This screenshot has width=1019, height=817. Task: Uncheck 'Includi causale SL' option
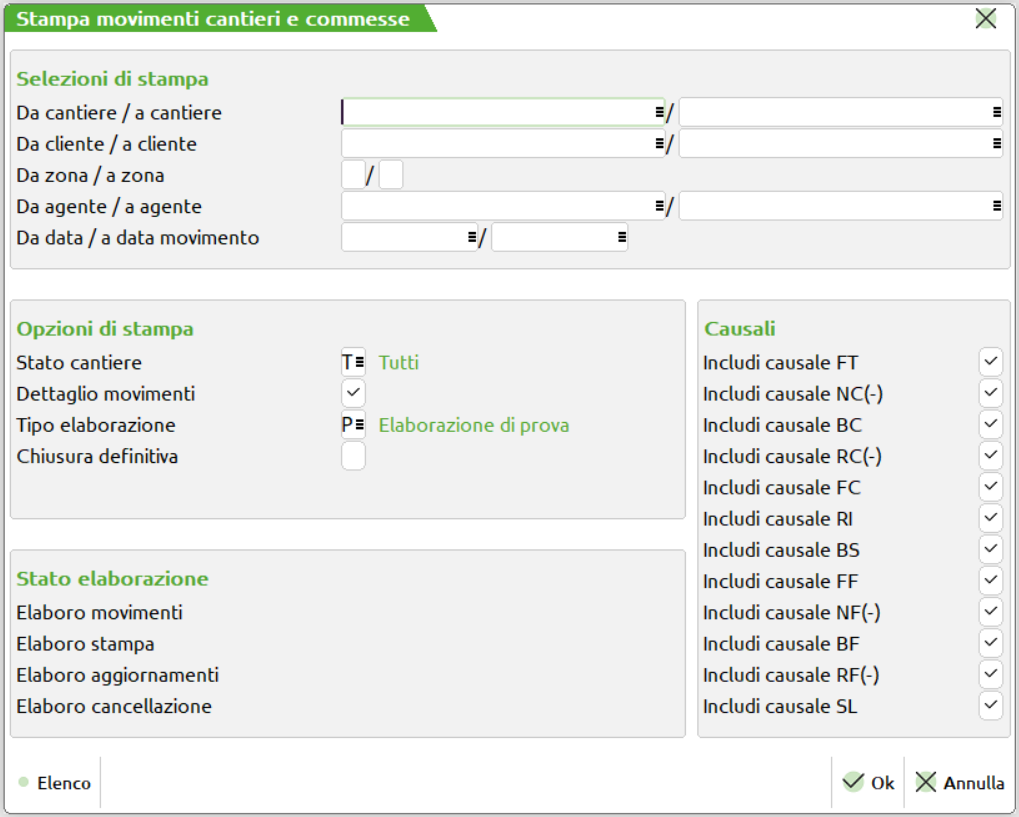pos(990,706)
